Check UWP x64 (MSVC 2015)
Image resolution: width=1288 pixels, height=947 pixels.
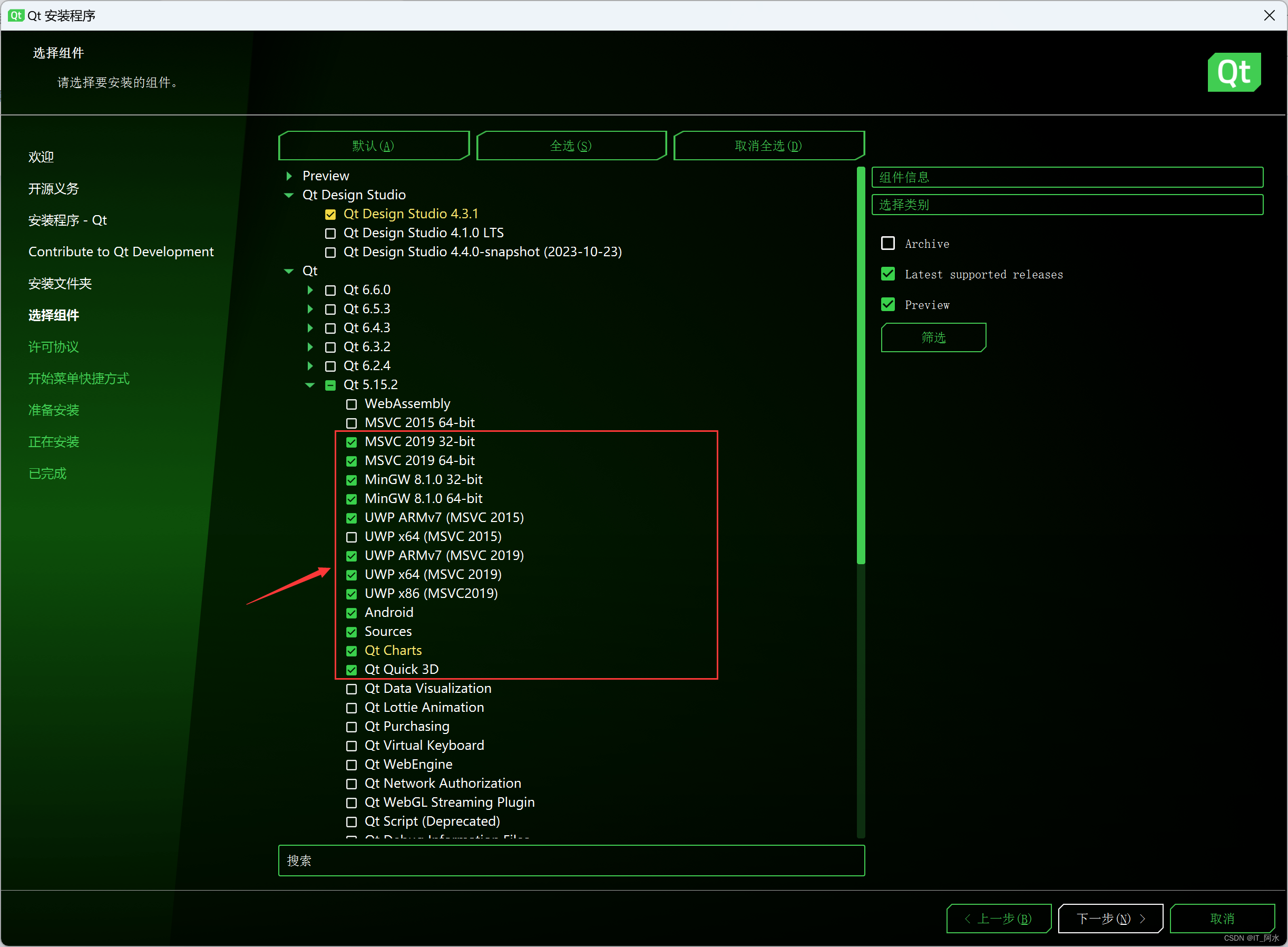pyautogui.click(x=351, y=537)
